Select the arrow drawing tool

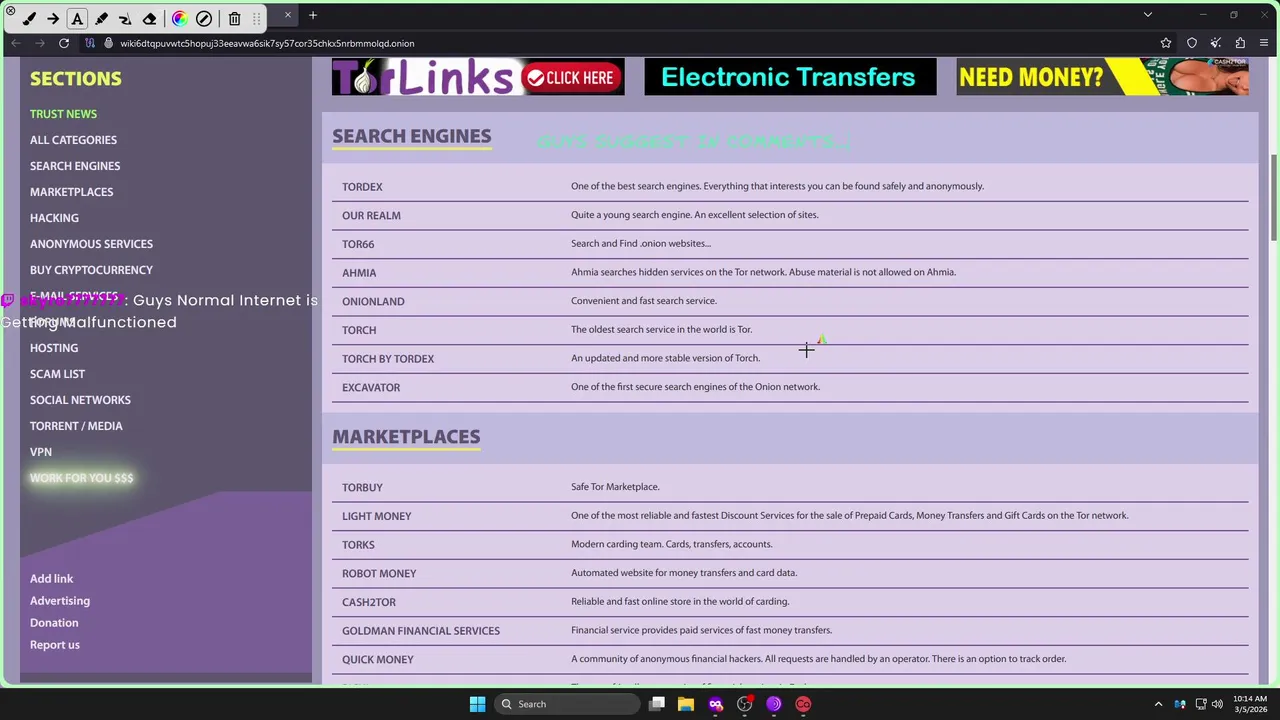pyautogui.click(x=53, y=18)
